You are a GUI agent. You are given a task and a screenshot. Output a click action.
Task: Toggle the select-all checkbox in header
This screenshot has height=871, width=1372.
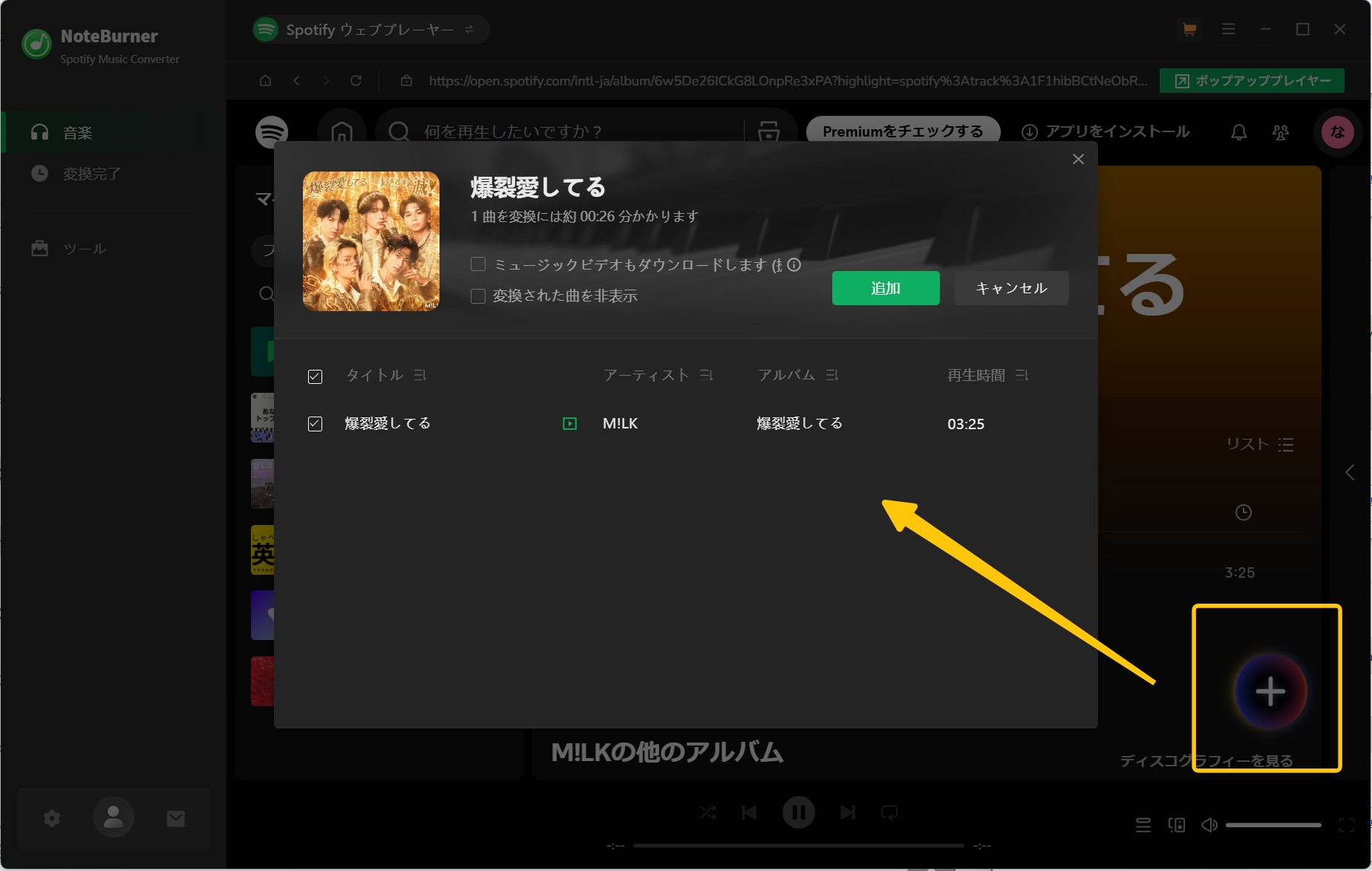pos(315,376)
